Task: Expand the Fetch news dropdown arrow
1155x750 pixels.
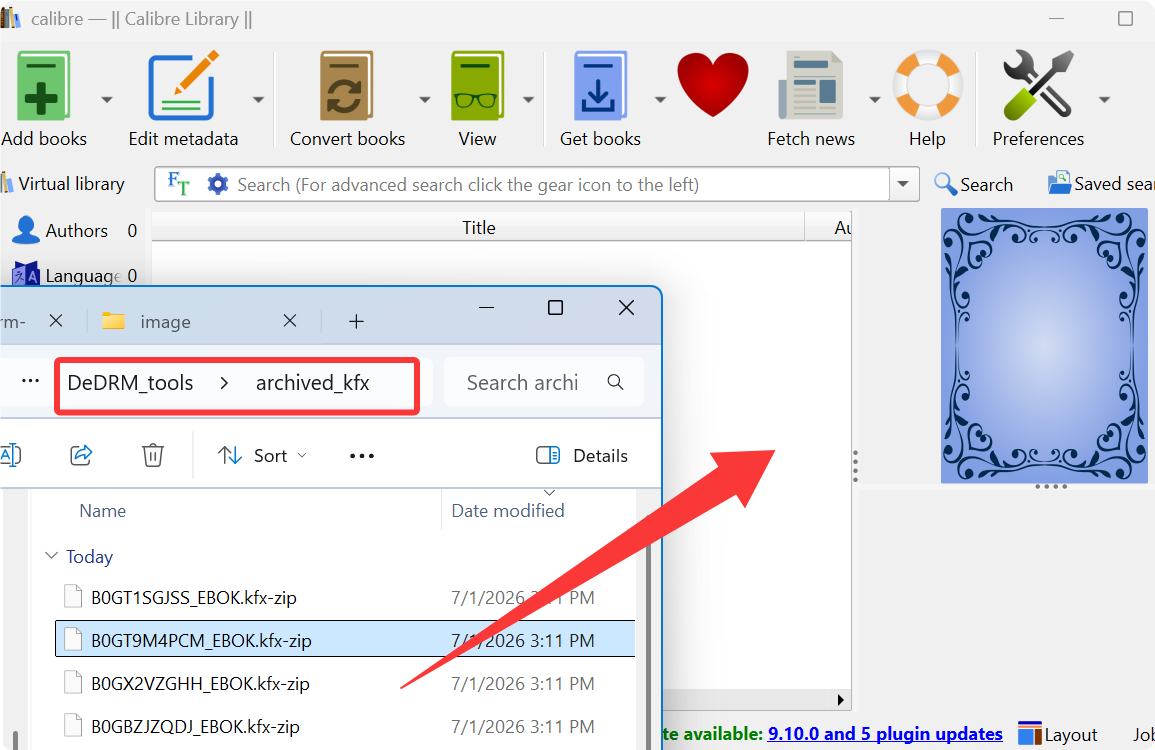Action: (x=874, y=99)
